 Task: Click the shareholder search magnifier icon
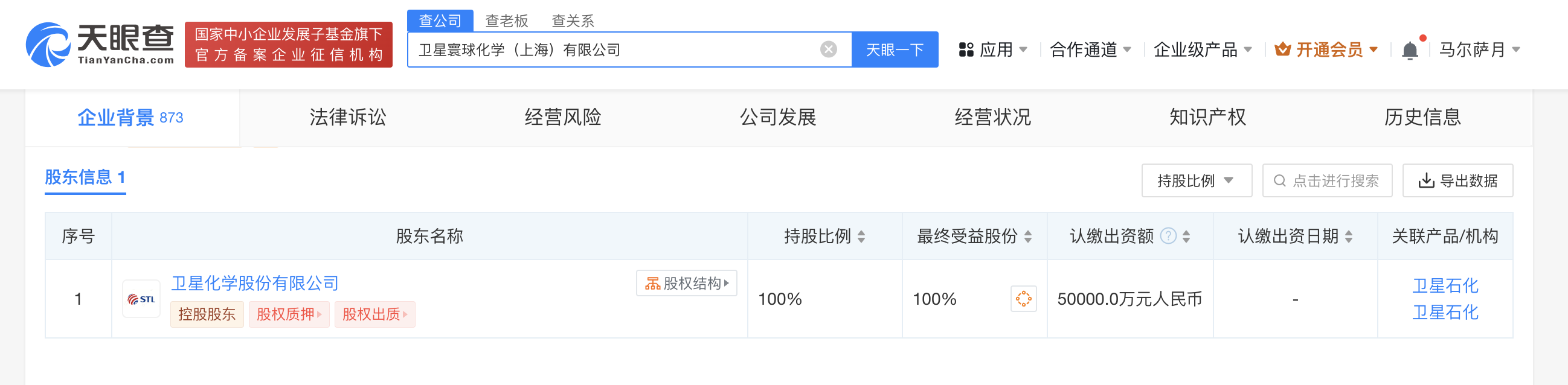pos(1279,180)
